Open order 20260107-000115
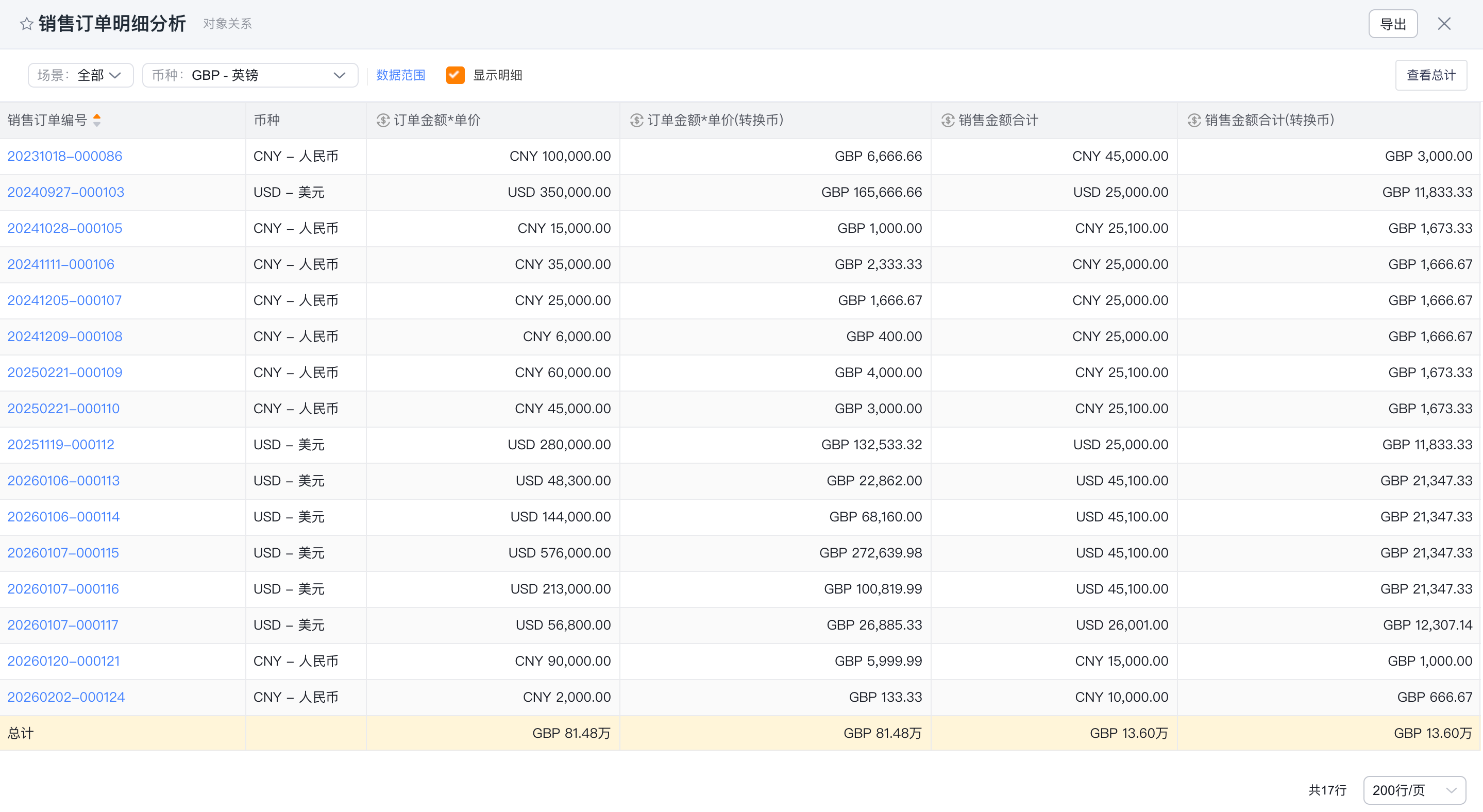 [63, 552]
